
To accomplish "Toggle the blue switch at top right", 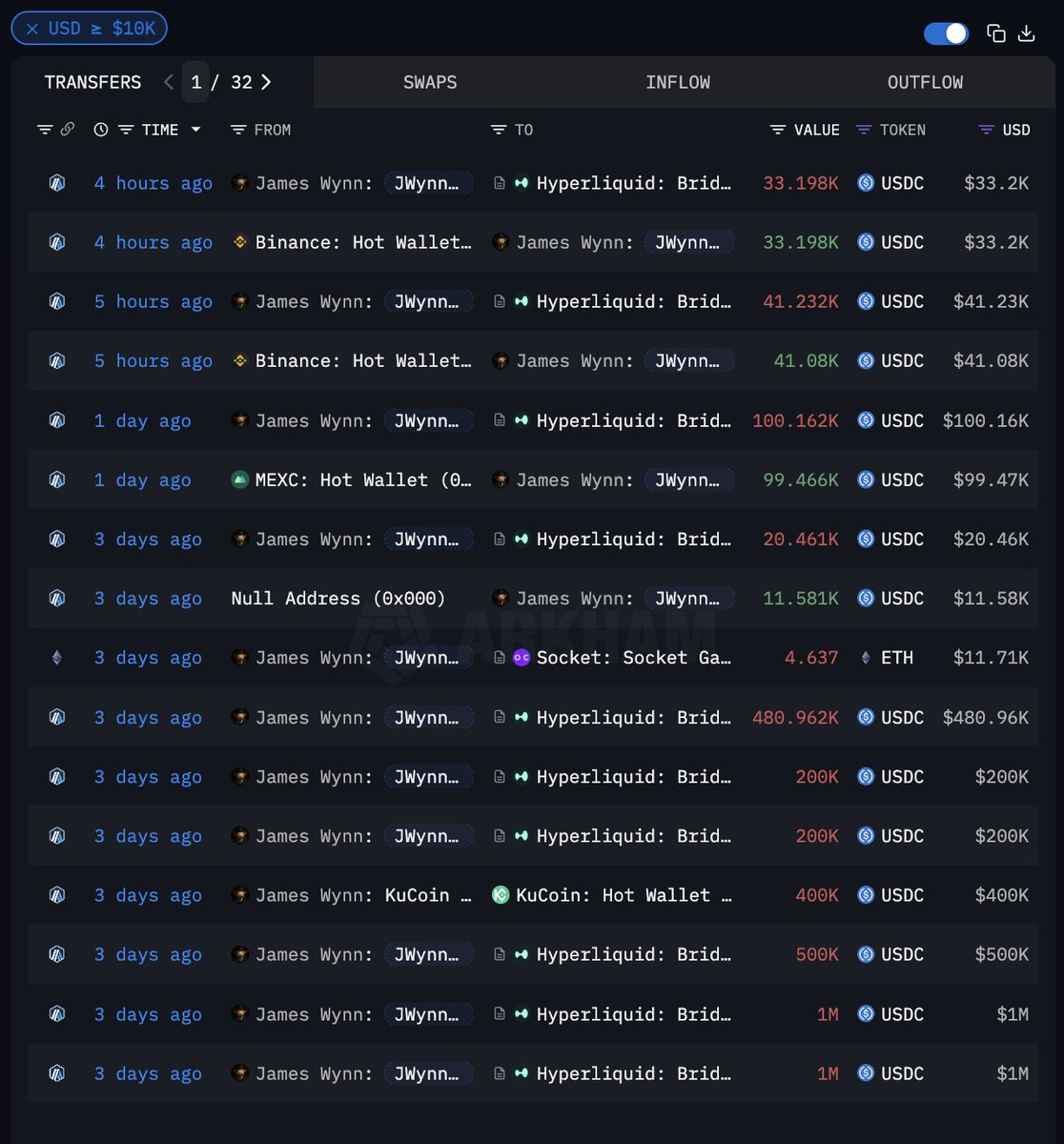I will tap(946, 33).
